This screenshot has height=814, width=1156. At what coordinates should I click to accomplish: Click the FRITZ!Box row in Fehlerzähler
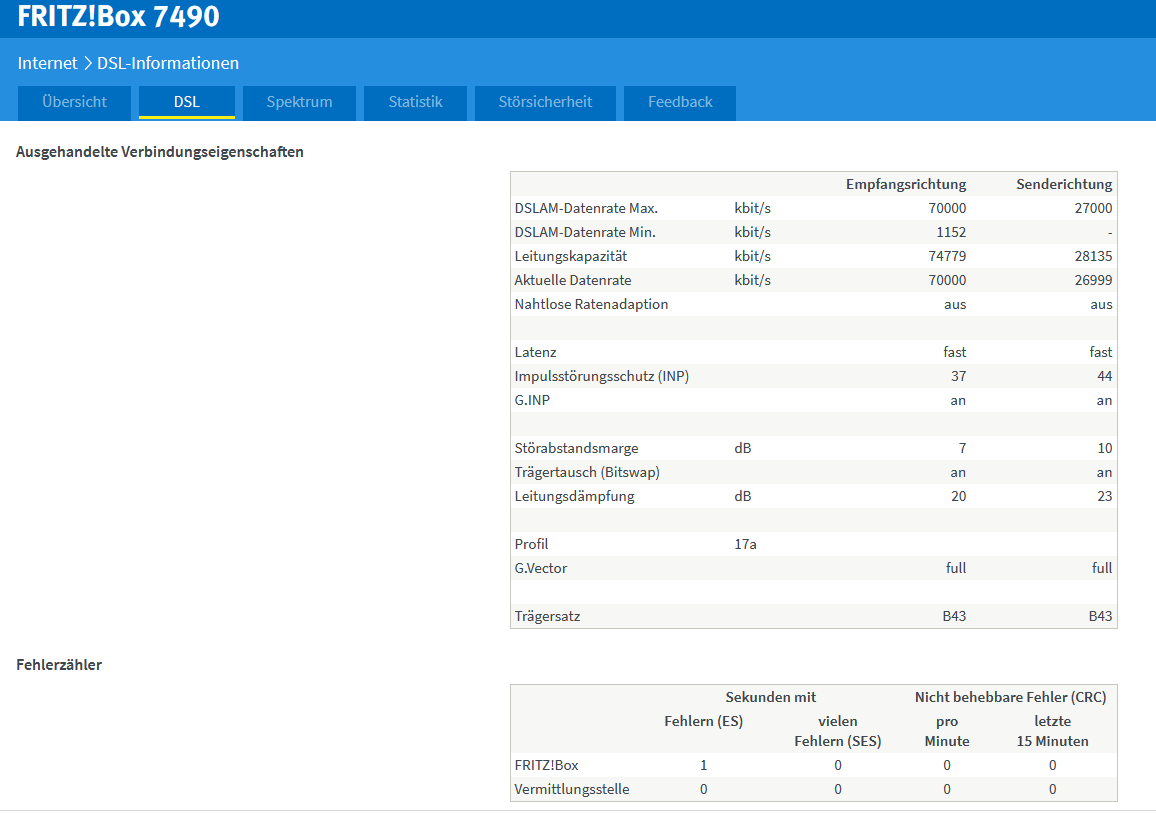(814, 765)
